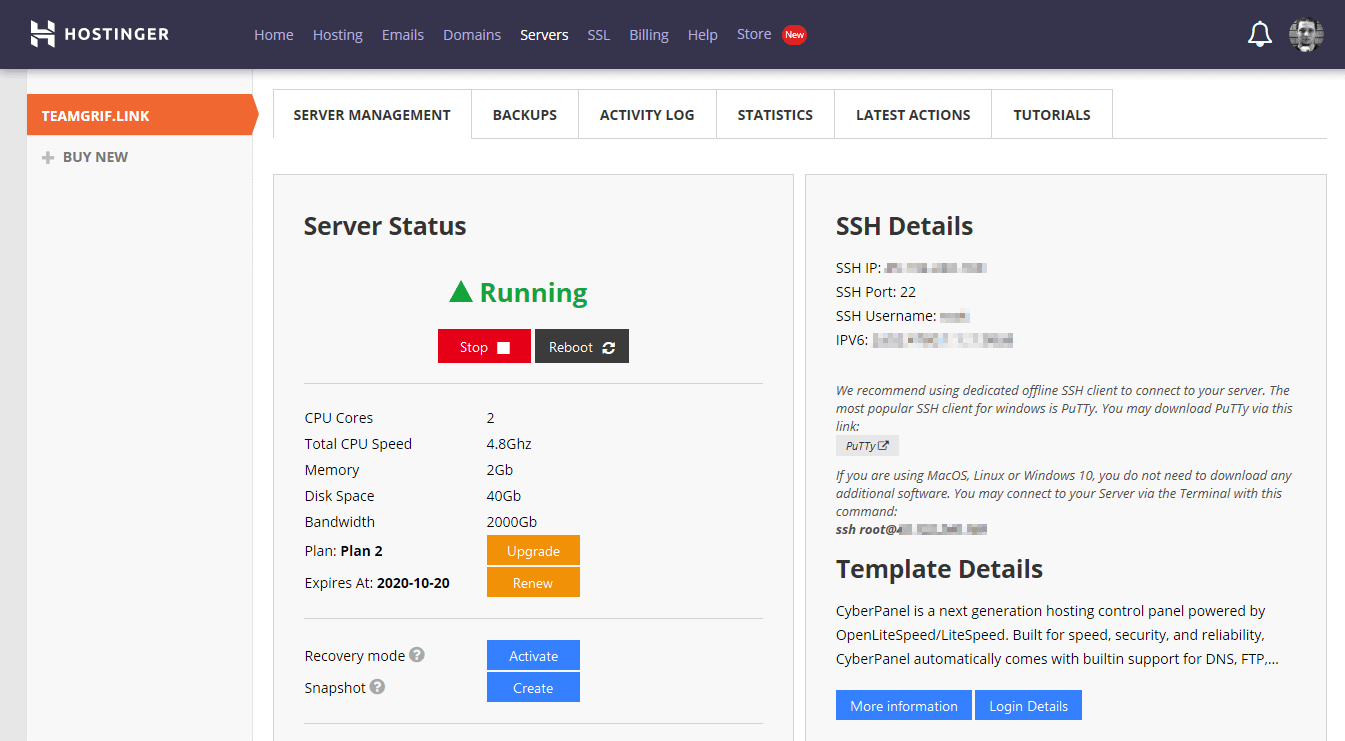Switch to Server Management tab
Viewport: 1345px width, 741px height.
pos(372,114)
